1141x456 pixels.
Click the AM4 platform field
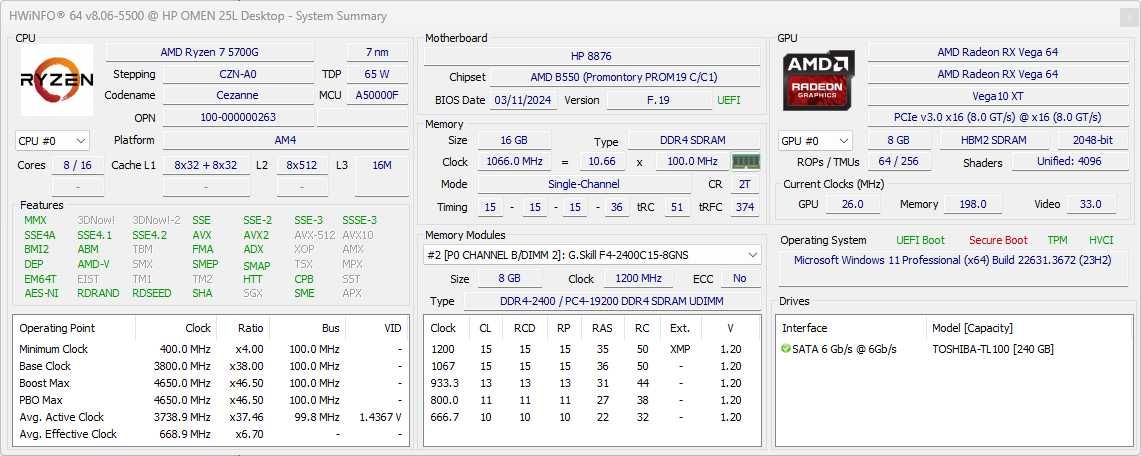click(x=285, y=140)
